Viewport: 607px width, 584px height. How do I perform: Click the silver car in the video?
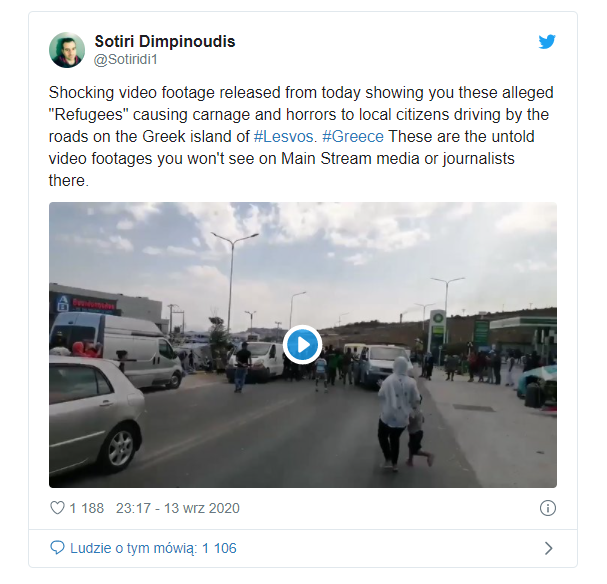coord(95,414)
